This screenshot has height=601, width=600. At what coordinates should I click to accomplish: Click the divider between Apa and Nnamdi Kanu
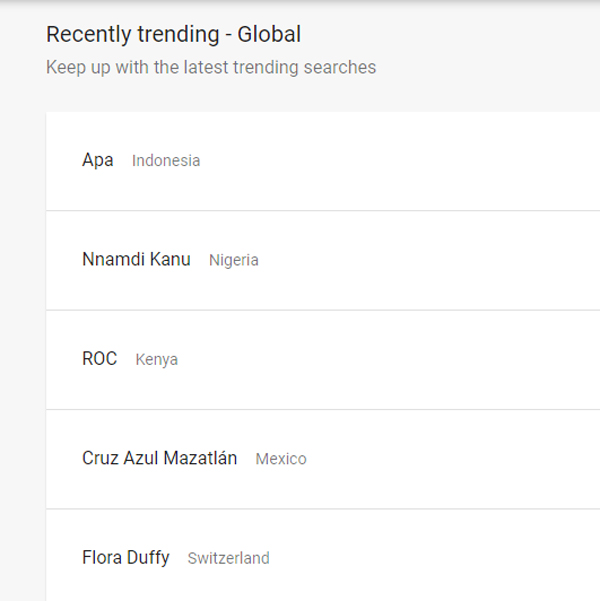click(x=320, y=210)
